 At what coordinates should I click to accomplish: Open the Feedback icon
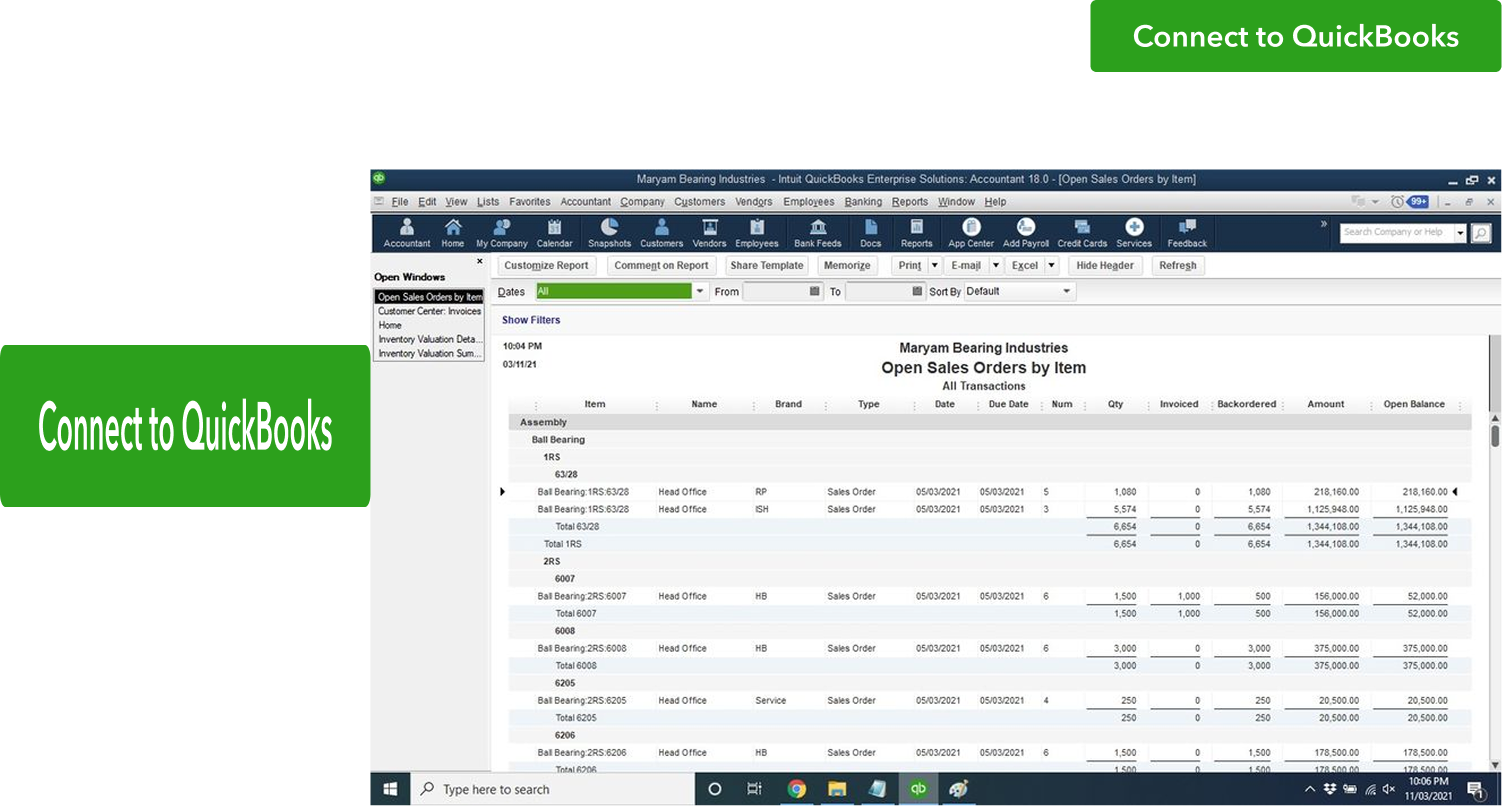click(1187, 233)
